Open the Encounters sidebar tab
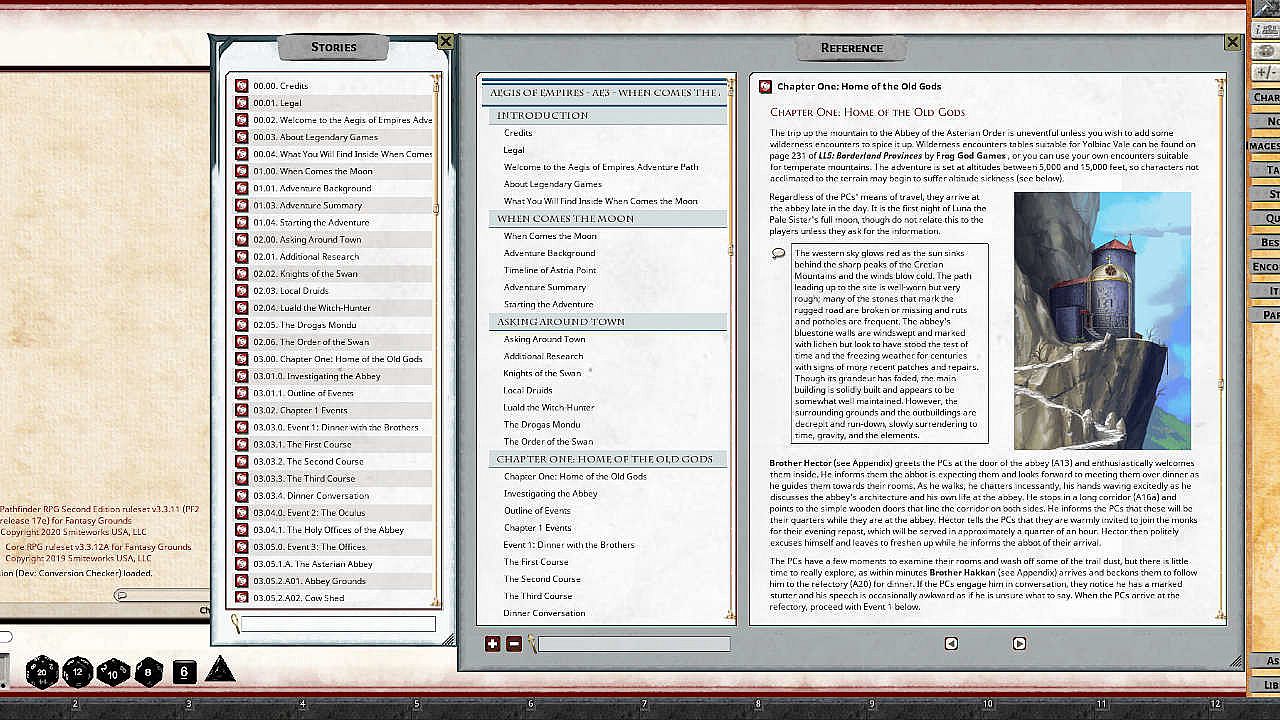The image size is (1280, 720). click(x=1266, y=267)
